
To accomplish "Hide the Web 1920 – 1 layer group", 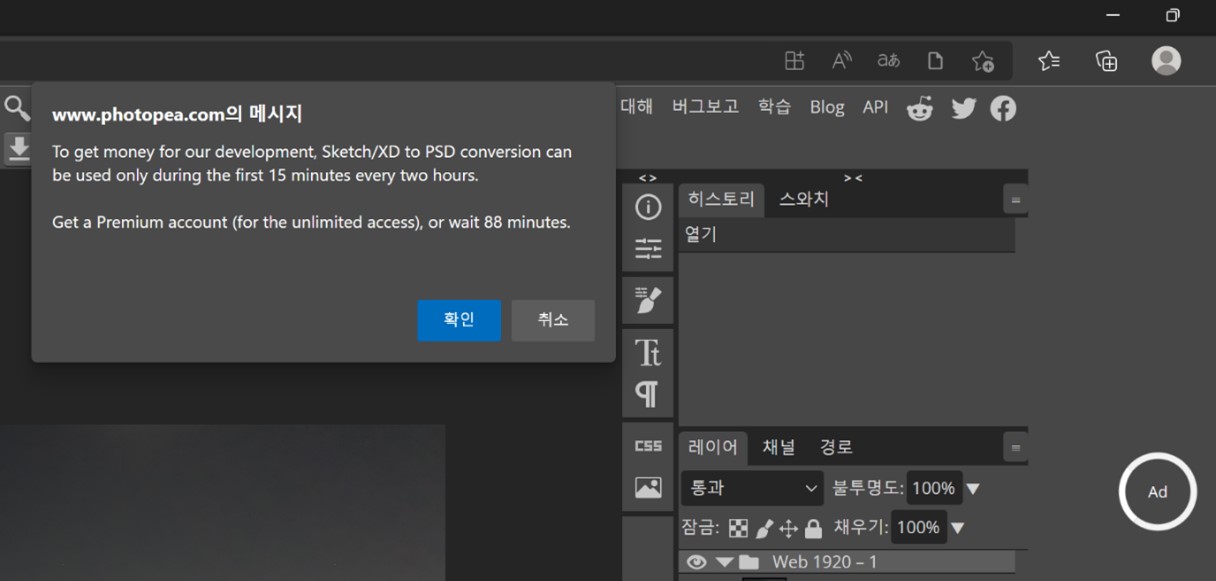I will (696, 562).
